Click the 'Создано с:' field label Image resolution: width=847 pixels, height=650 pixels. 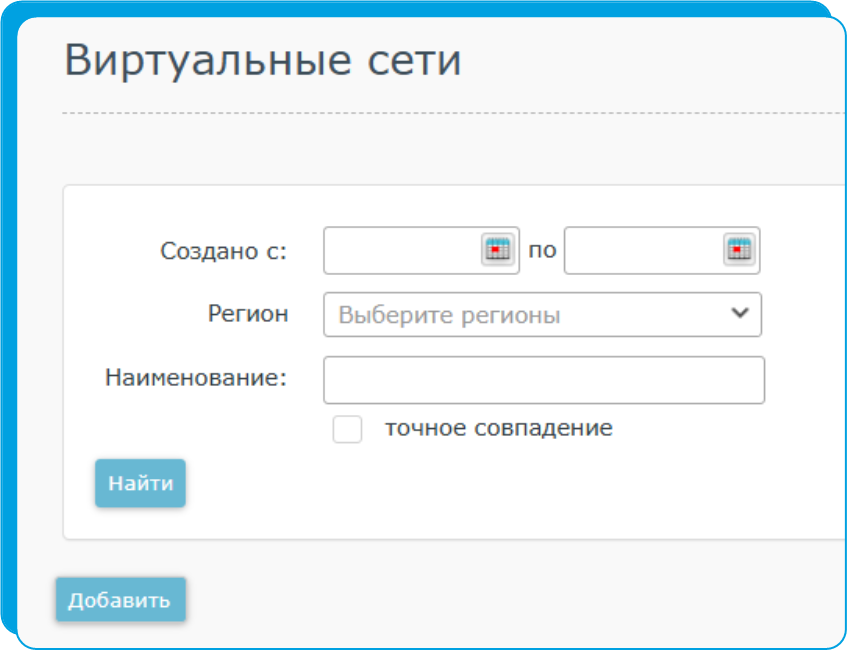tap(224, 251)
